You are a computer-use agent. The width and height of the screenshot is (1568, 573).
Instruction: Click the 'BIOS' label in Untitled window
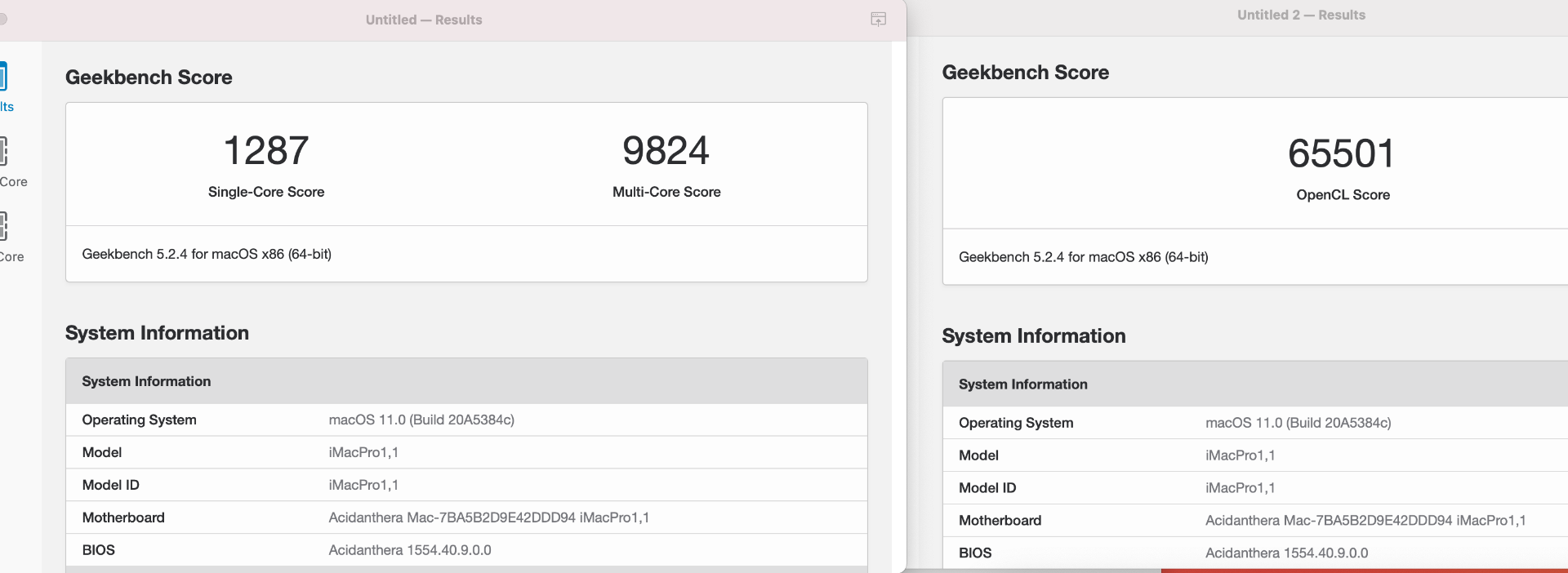coord(99,550)
